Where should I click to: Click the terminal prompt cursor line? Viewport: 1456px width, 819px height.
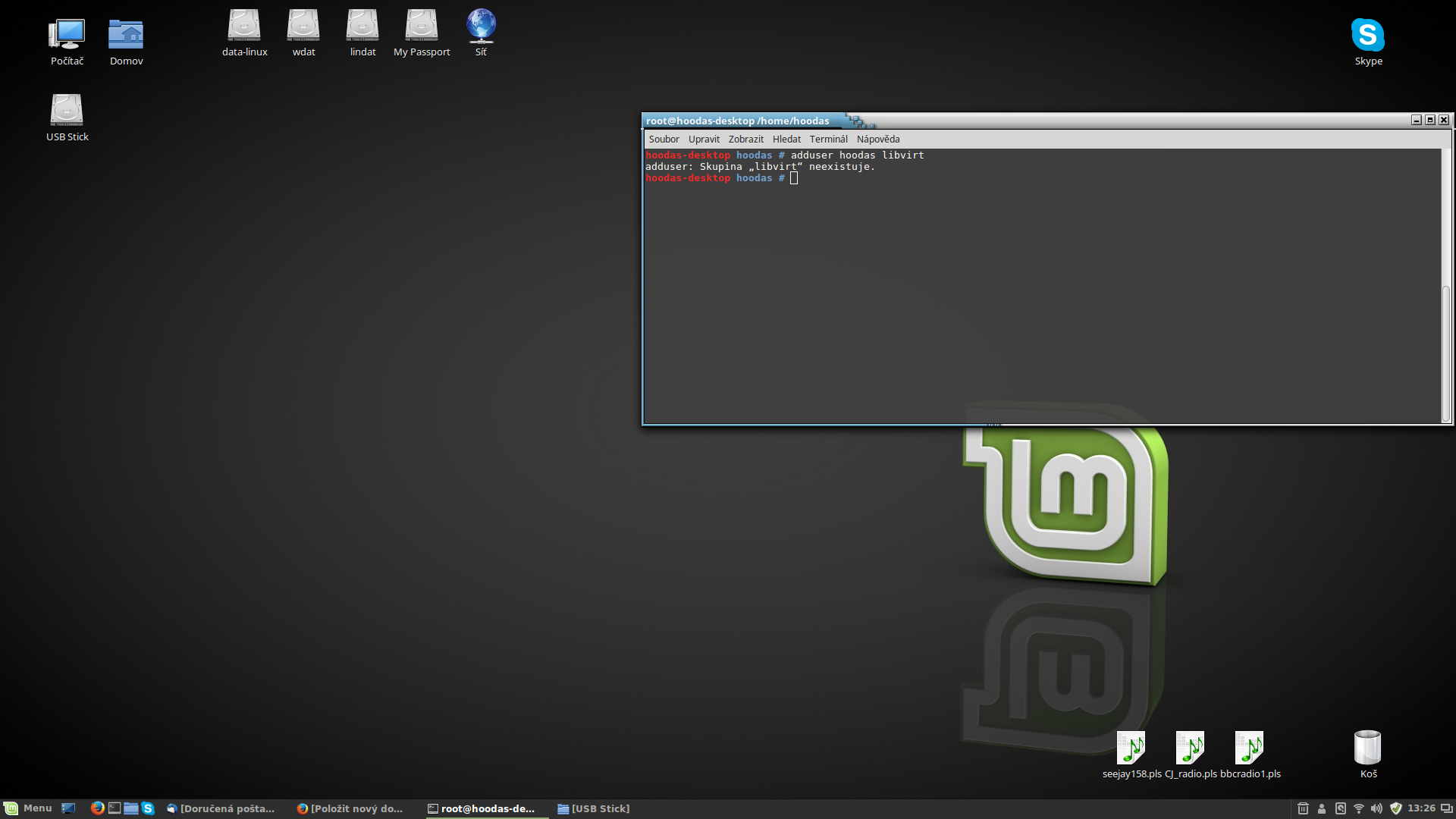coord(722,178)
